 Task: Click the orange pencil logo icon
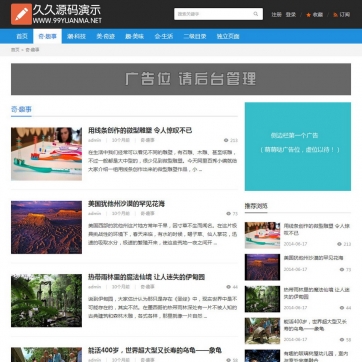point(21,14)
